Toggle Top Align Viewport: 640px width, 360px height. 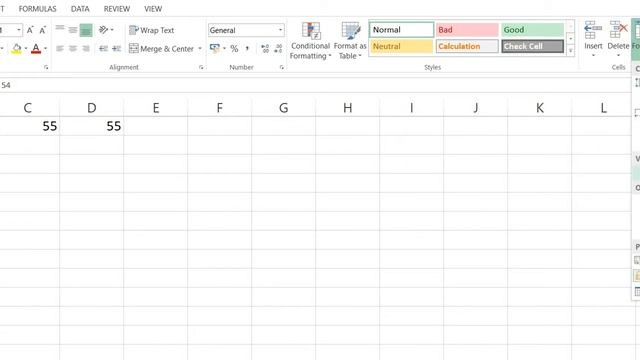click(x=60, y=30)
